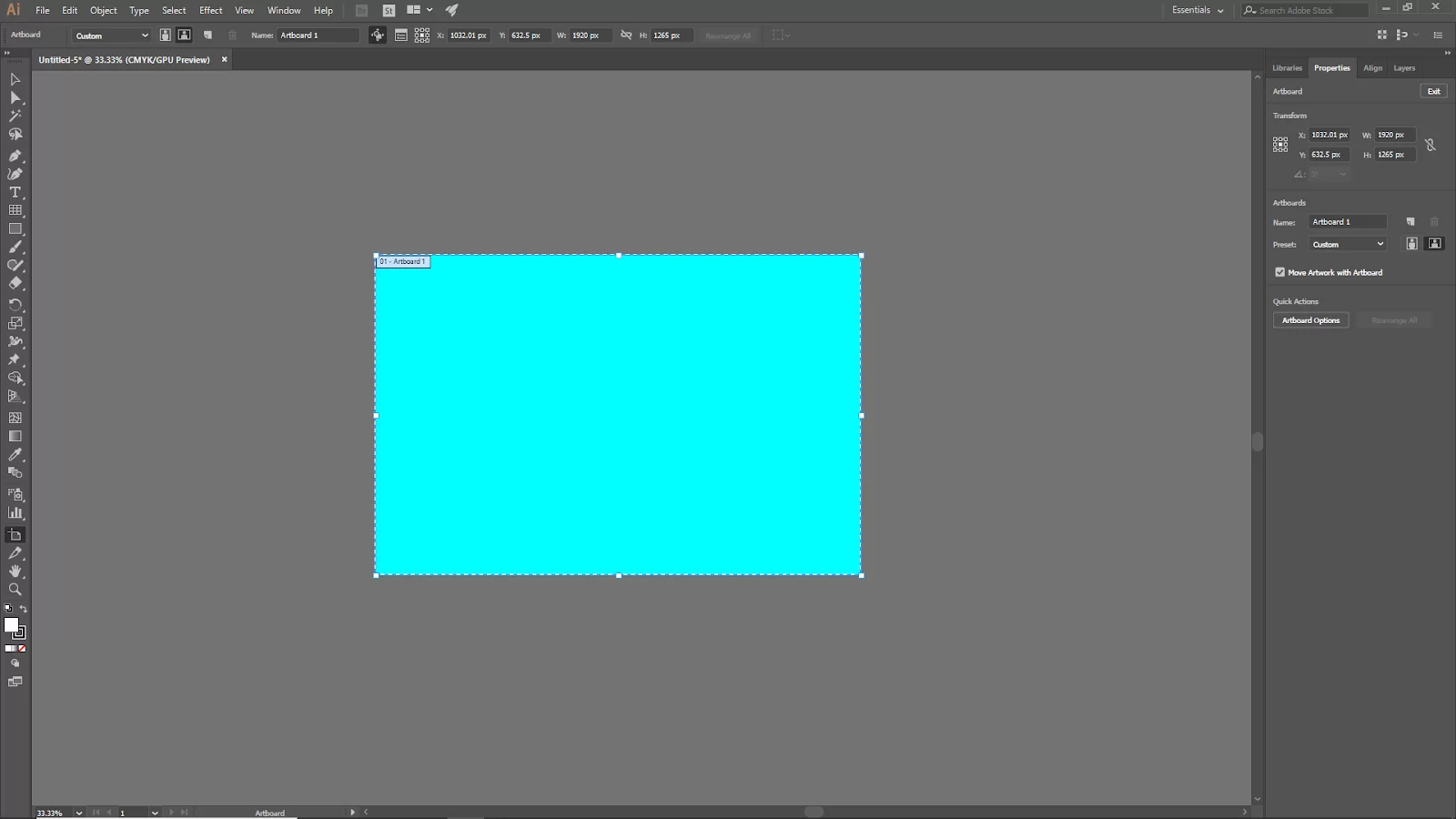The width and height of the screenshot is (1456, 819).
Task: Swap fill and stroke colors
Action: tap(23, 609)
